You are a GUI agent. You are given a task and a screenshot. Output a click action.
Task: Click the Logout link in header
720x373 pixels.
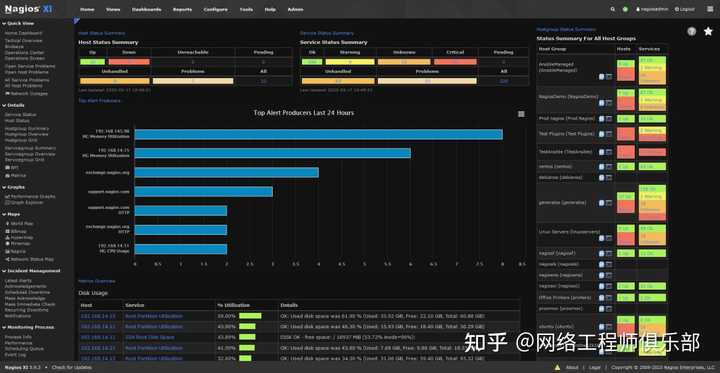(x=685, y=9)
